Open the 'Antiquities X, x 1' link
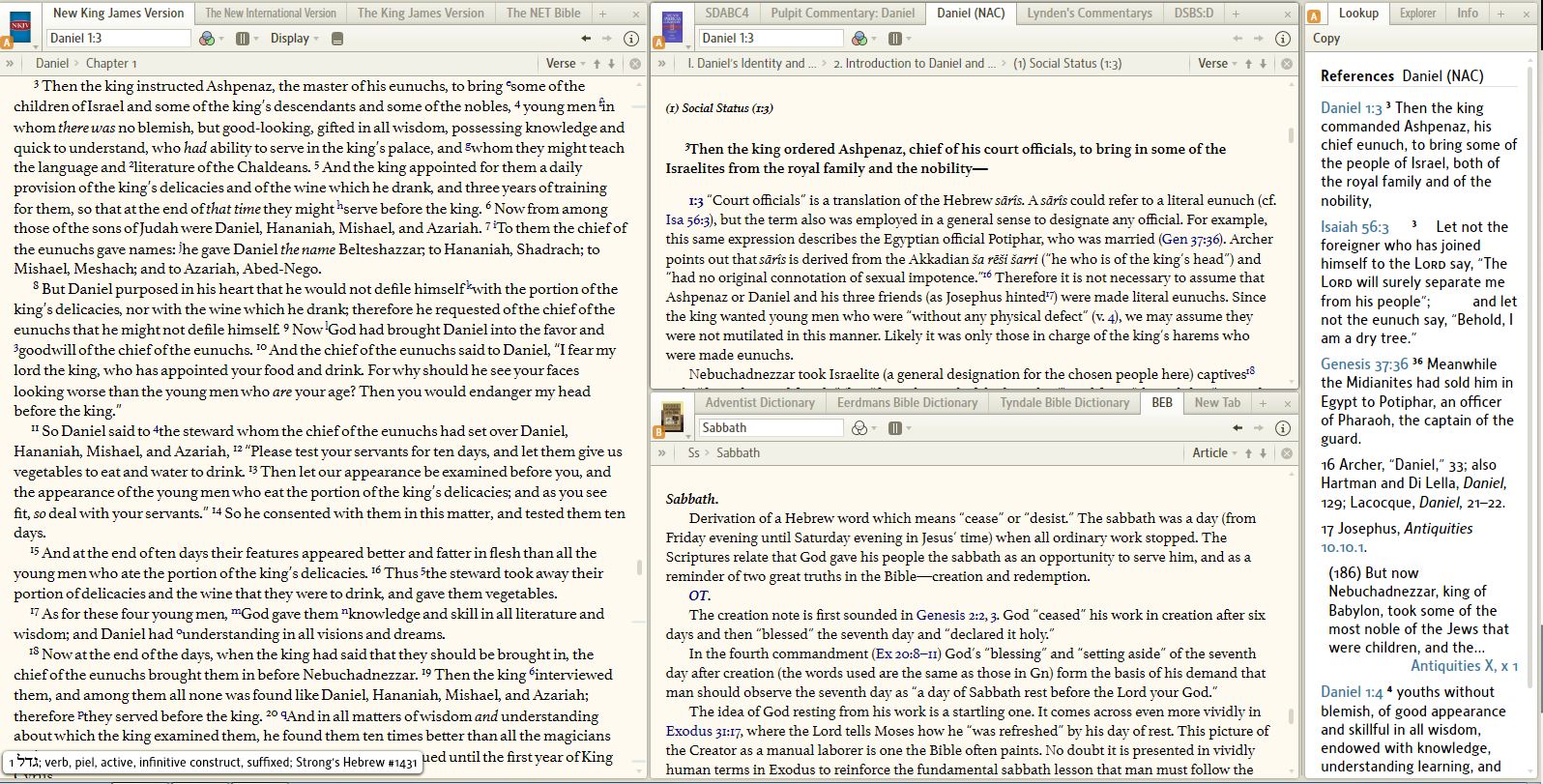The image size is (1543, 784). pos(1464,666)
